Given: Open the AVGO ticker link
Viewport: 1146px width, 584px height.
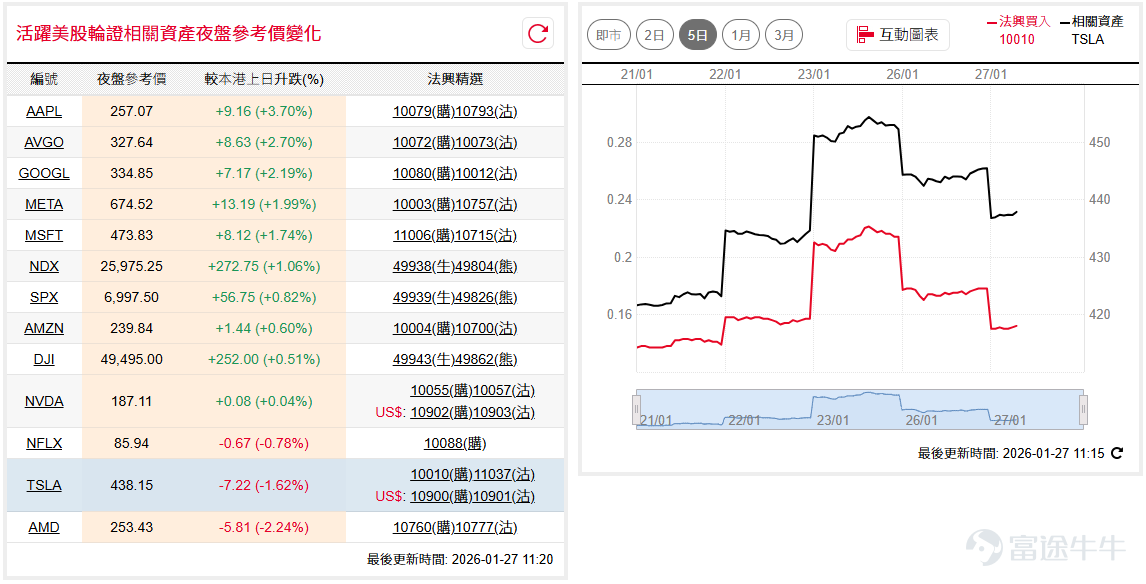Looking at the screenshot, I should click(44, 143).
